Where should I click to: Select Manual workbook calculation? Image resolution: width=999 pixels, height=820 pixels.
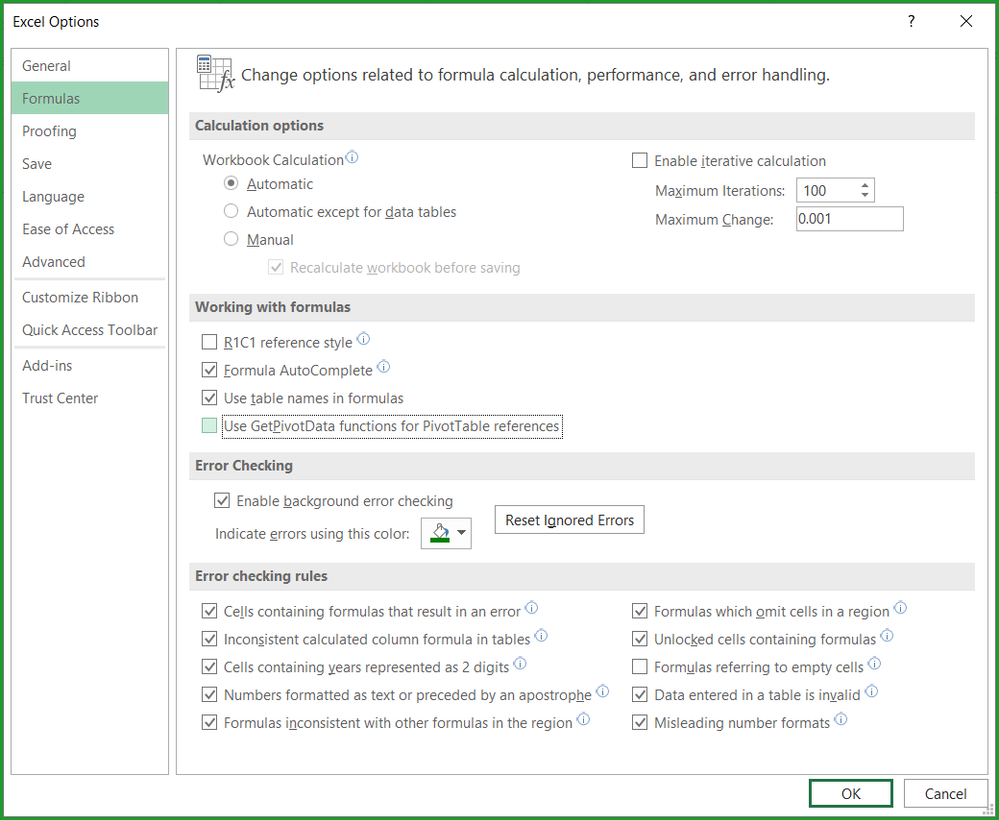pos(231,239)
